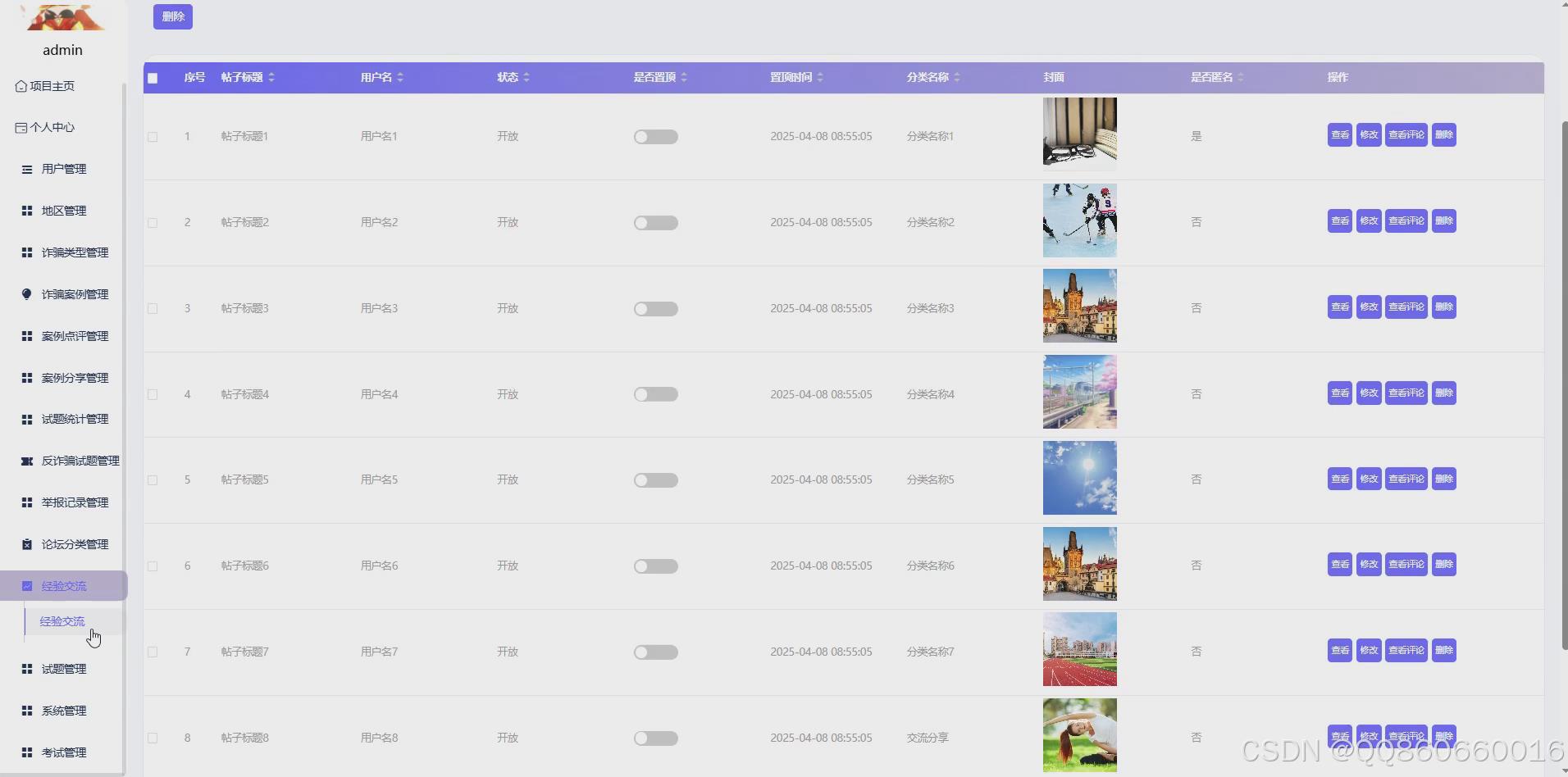Click 修改 for row 帖子标题7
The height and width of the screenshot is (777, 1568).
click(x=1369, y=650)
